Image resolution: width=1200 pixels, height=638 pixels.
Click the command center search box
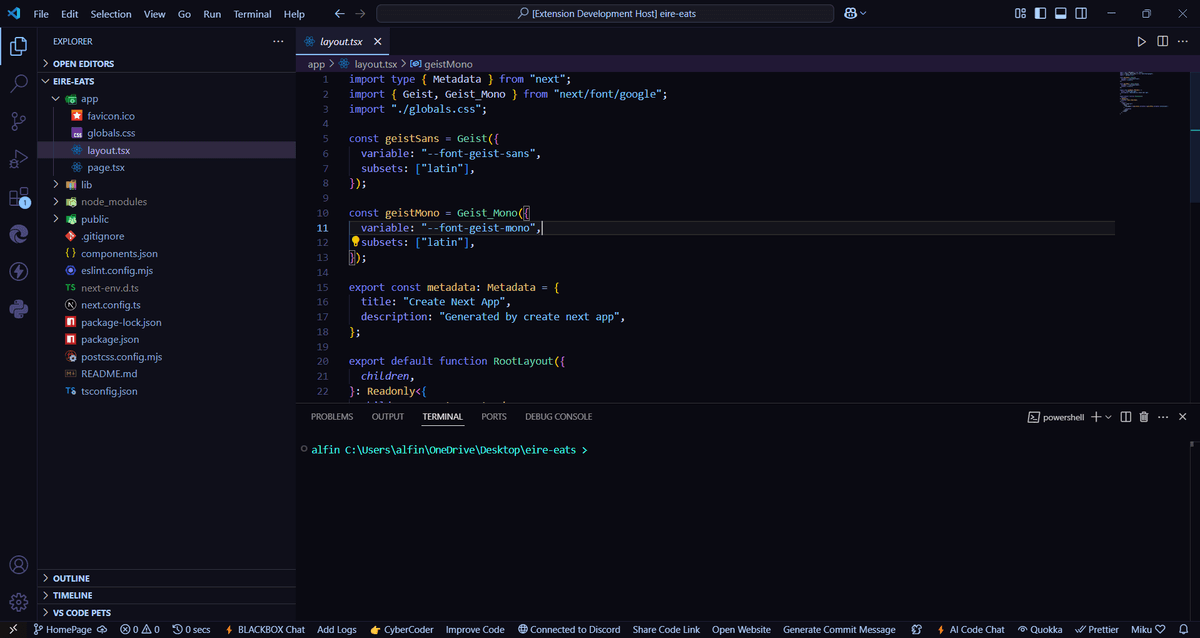click(605, 14)
